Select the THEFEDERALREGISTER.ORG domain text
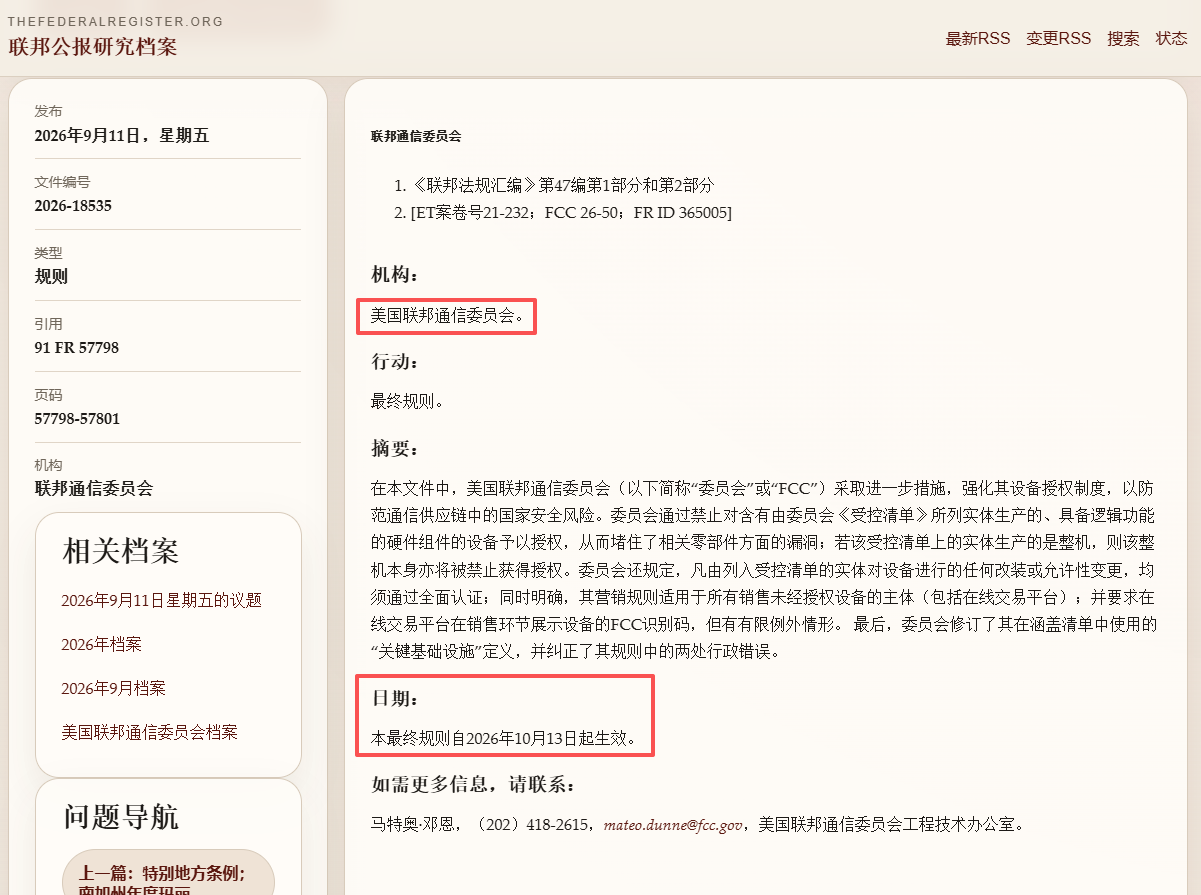 tap(115, 21)
